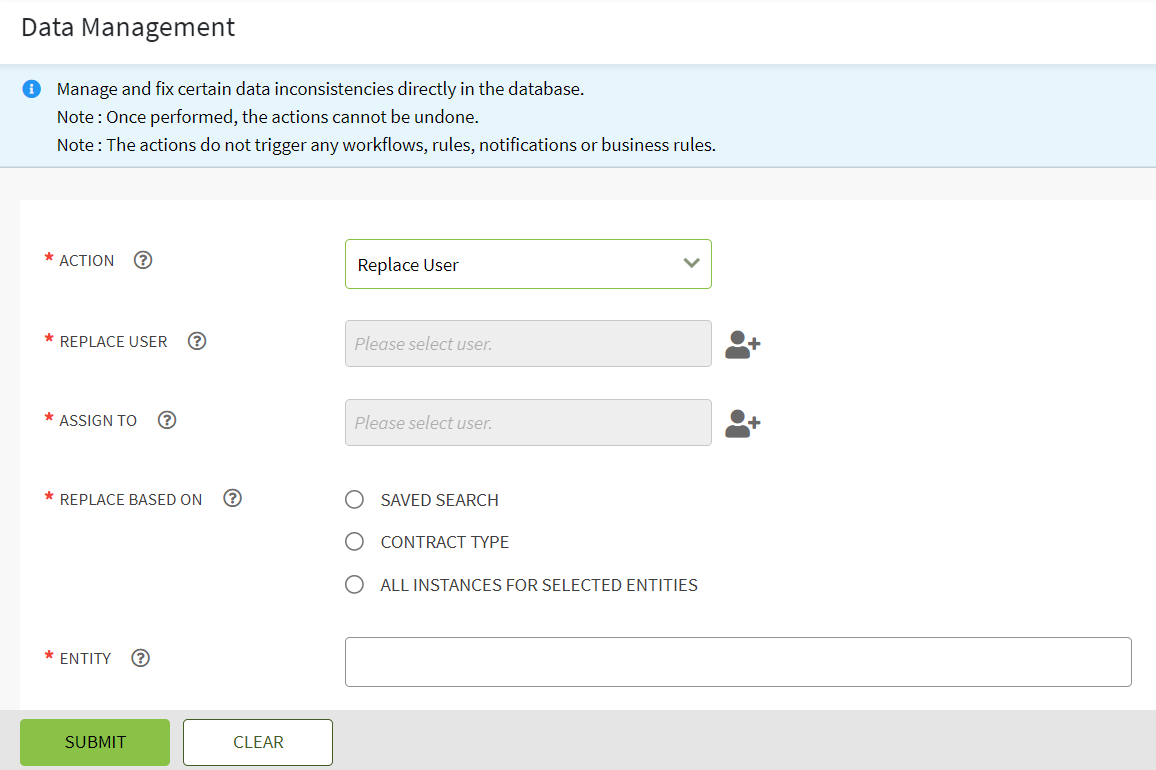
Task: Select the SAVED SEARCH radio option
Action: 354,500
